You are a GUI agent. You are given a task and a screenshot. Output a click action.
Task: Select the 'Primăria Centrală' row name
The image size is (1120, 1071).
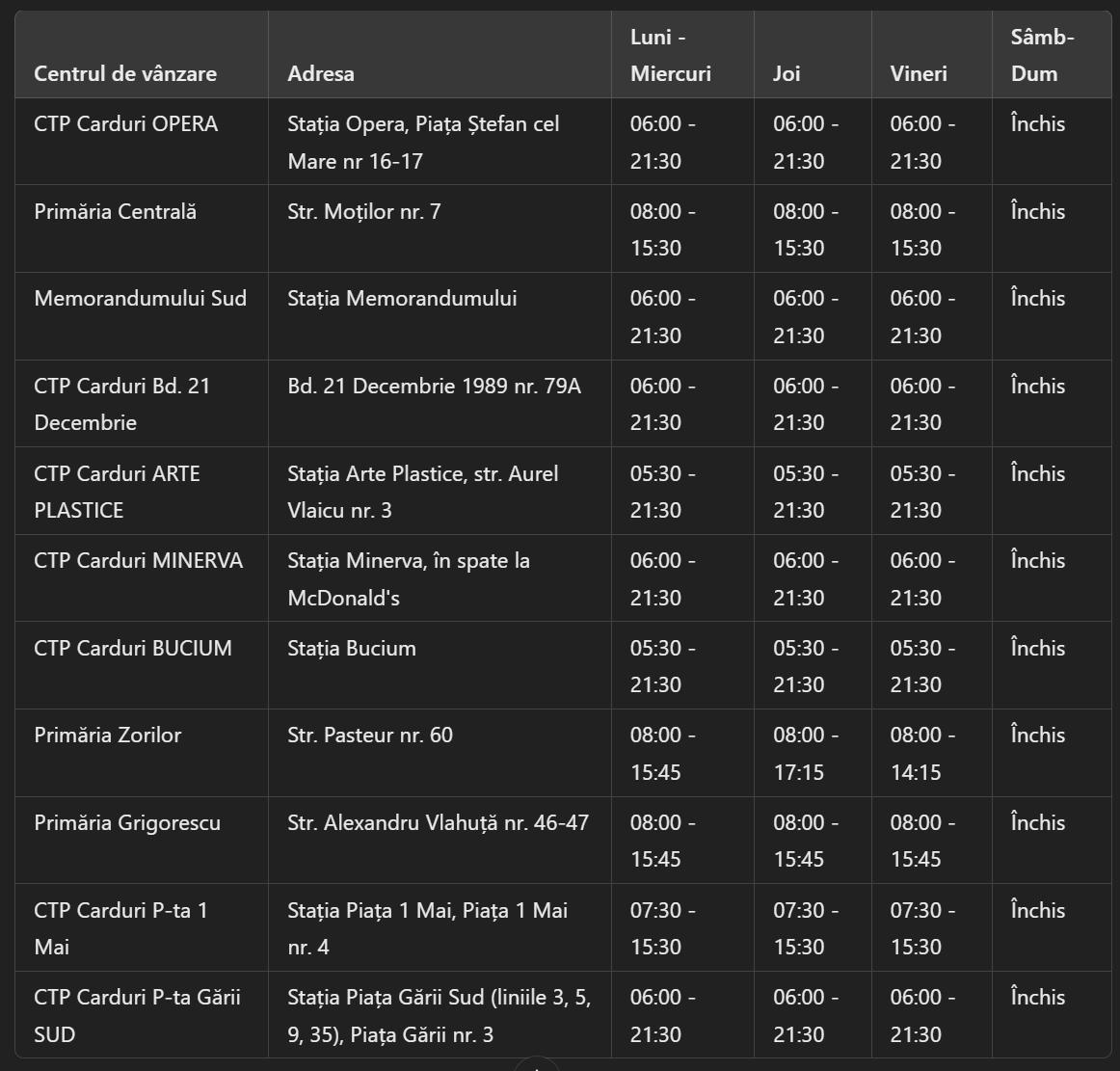coord(116,212)
